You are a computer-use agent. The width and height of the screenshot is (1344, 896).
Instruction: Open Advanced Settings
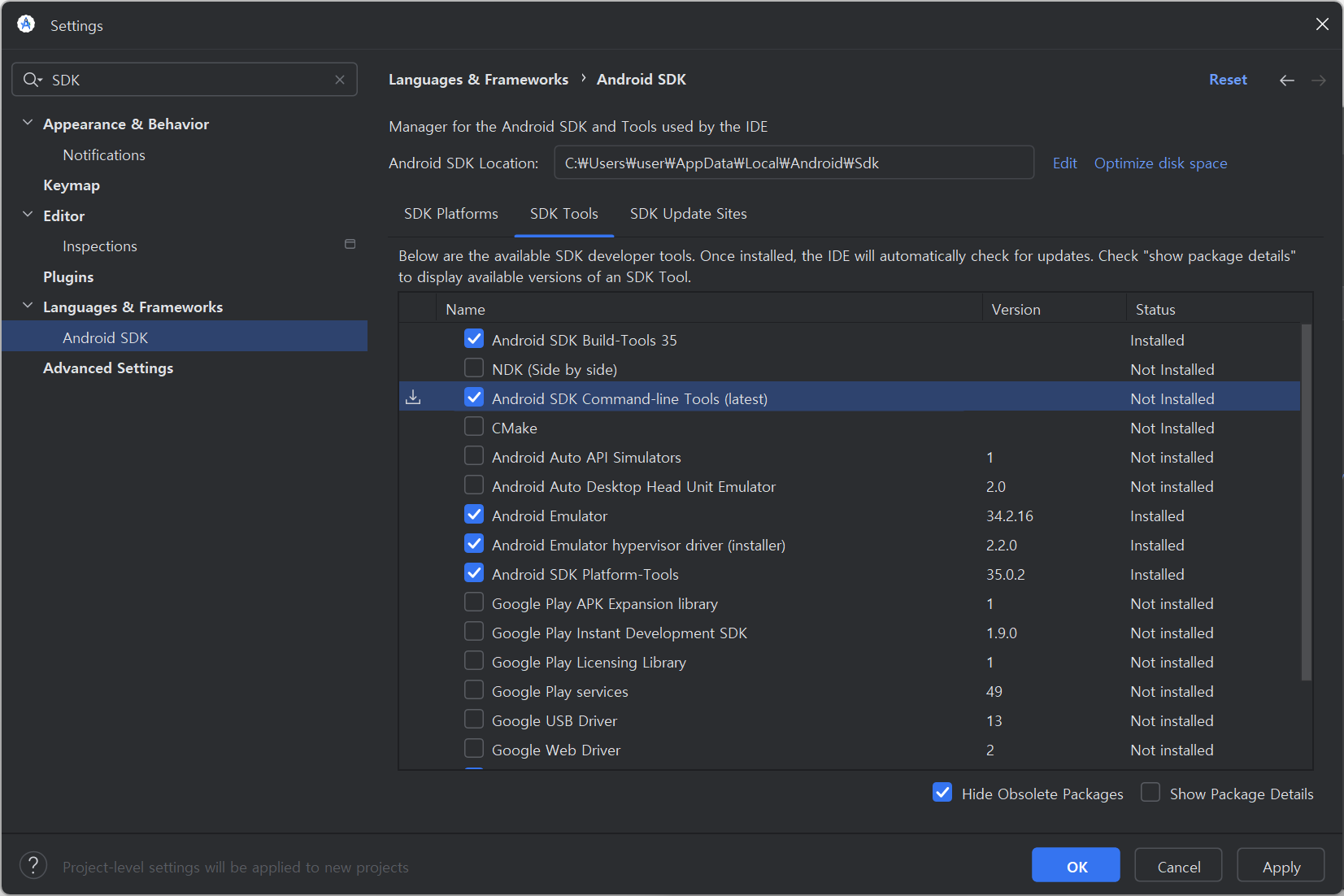[x=108, y=368]
